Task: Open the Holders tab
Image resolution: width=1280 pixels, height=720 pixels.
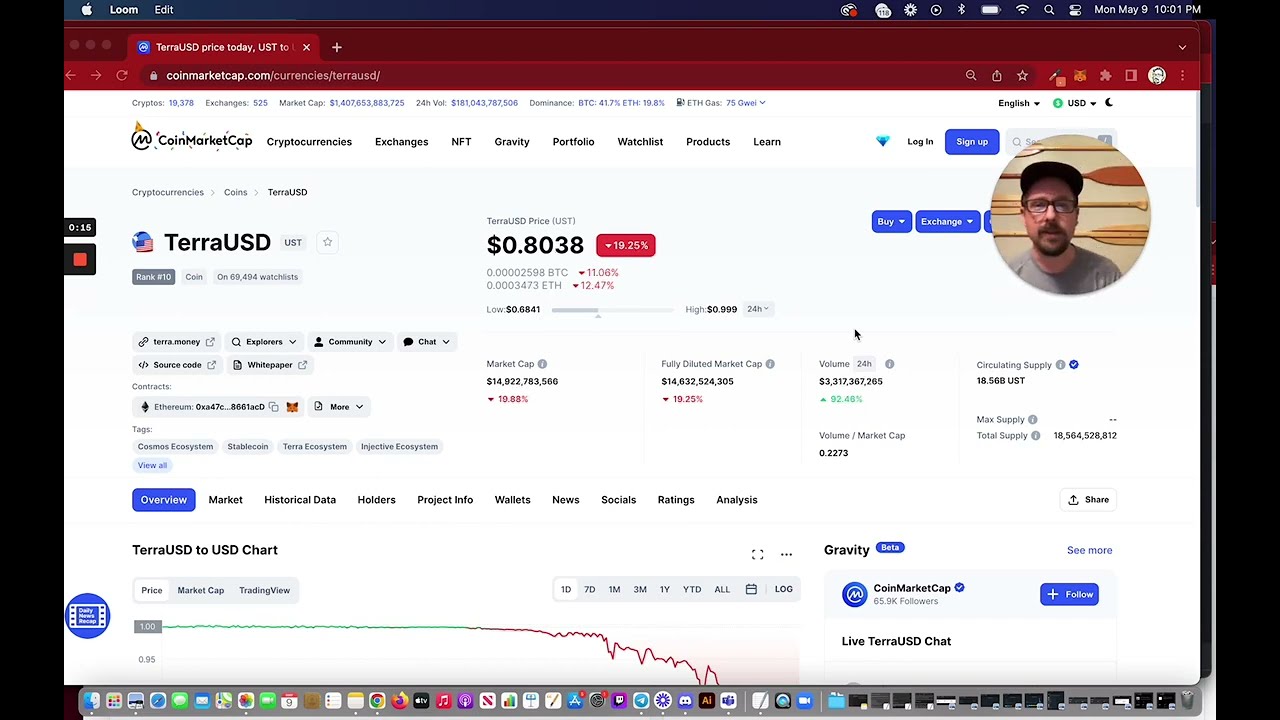Action: click(x=376, y=500)
